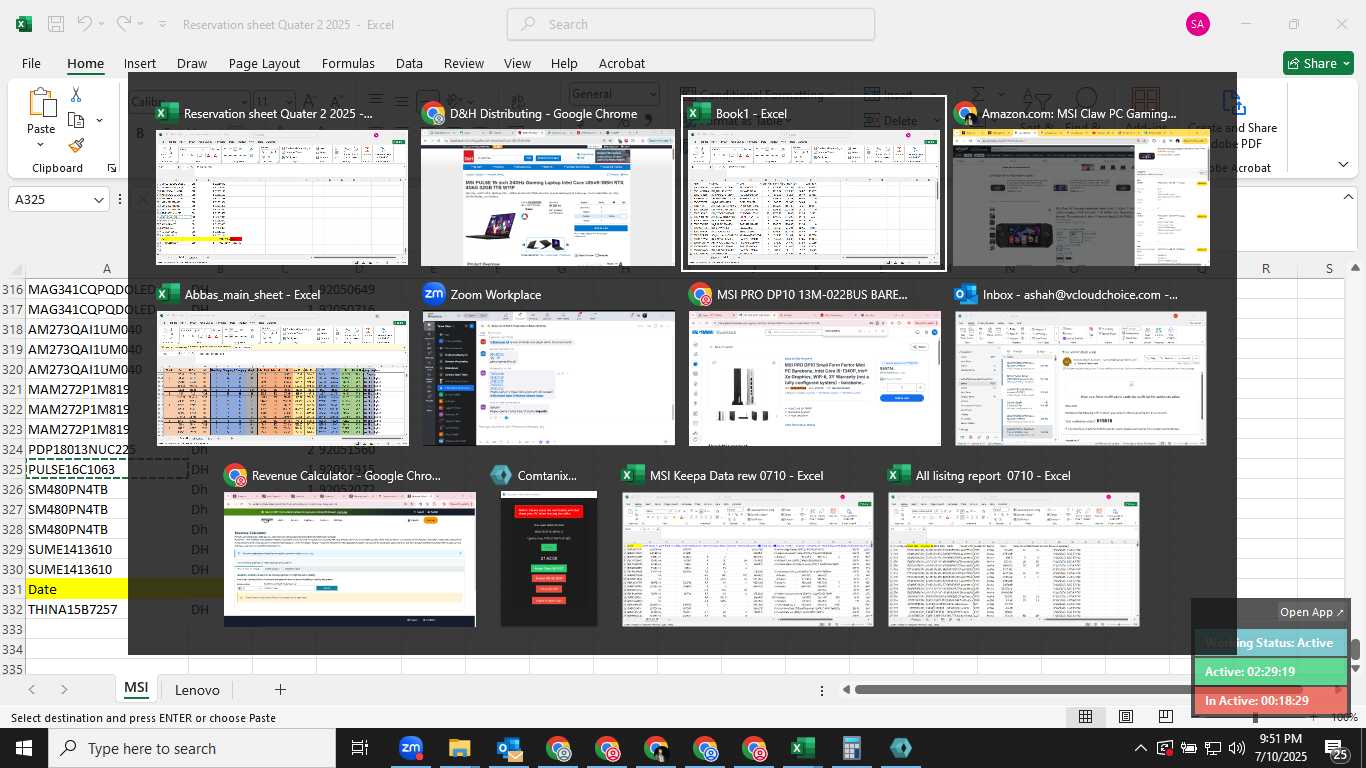
Task: Open Task View from taskbar
Action: coord(360,748)
